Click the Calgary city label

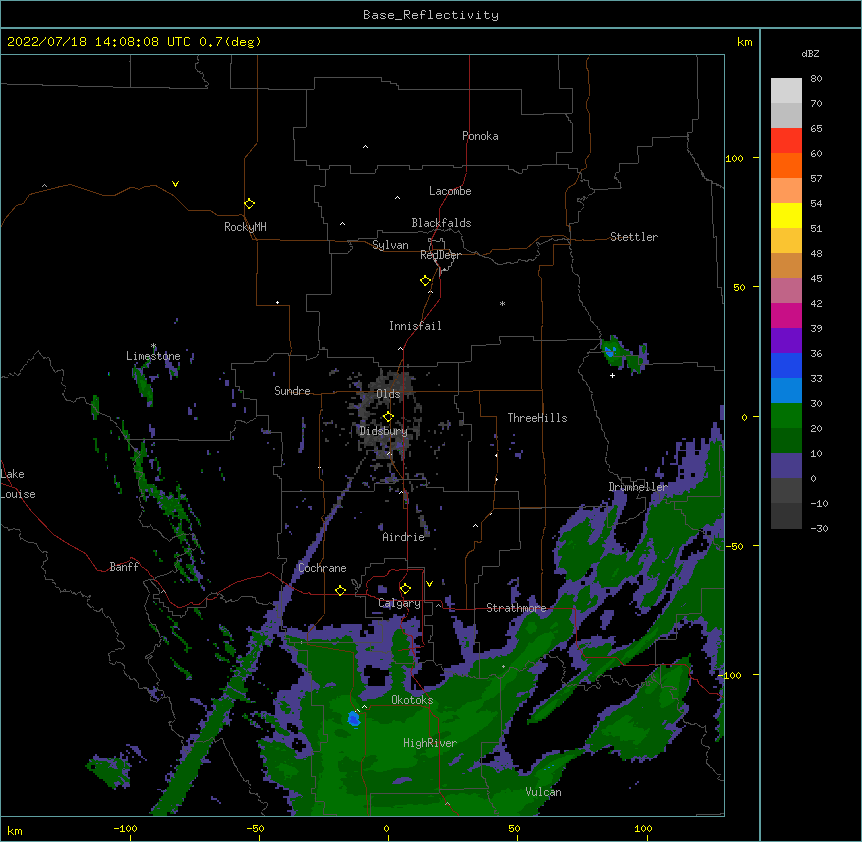[x=399, y=603]
